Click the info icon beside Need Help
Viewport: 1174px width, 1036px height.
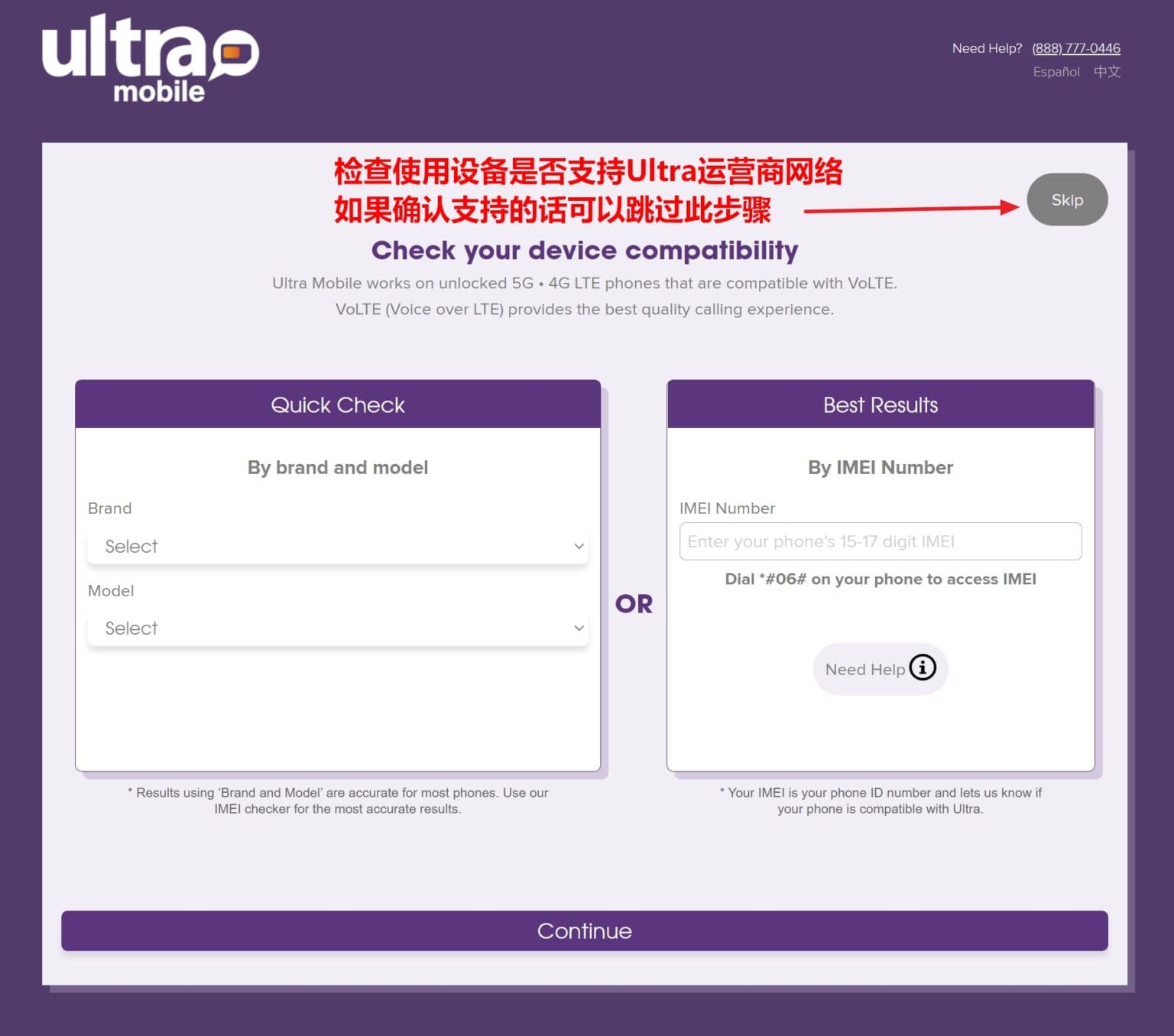coord(923,667)
